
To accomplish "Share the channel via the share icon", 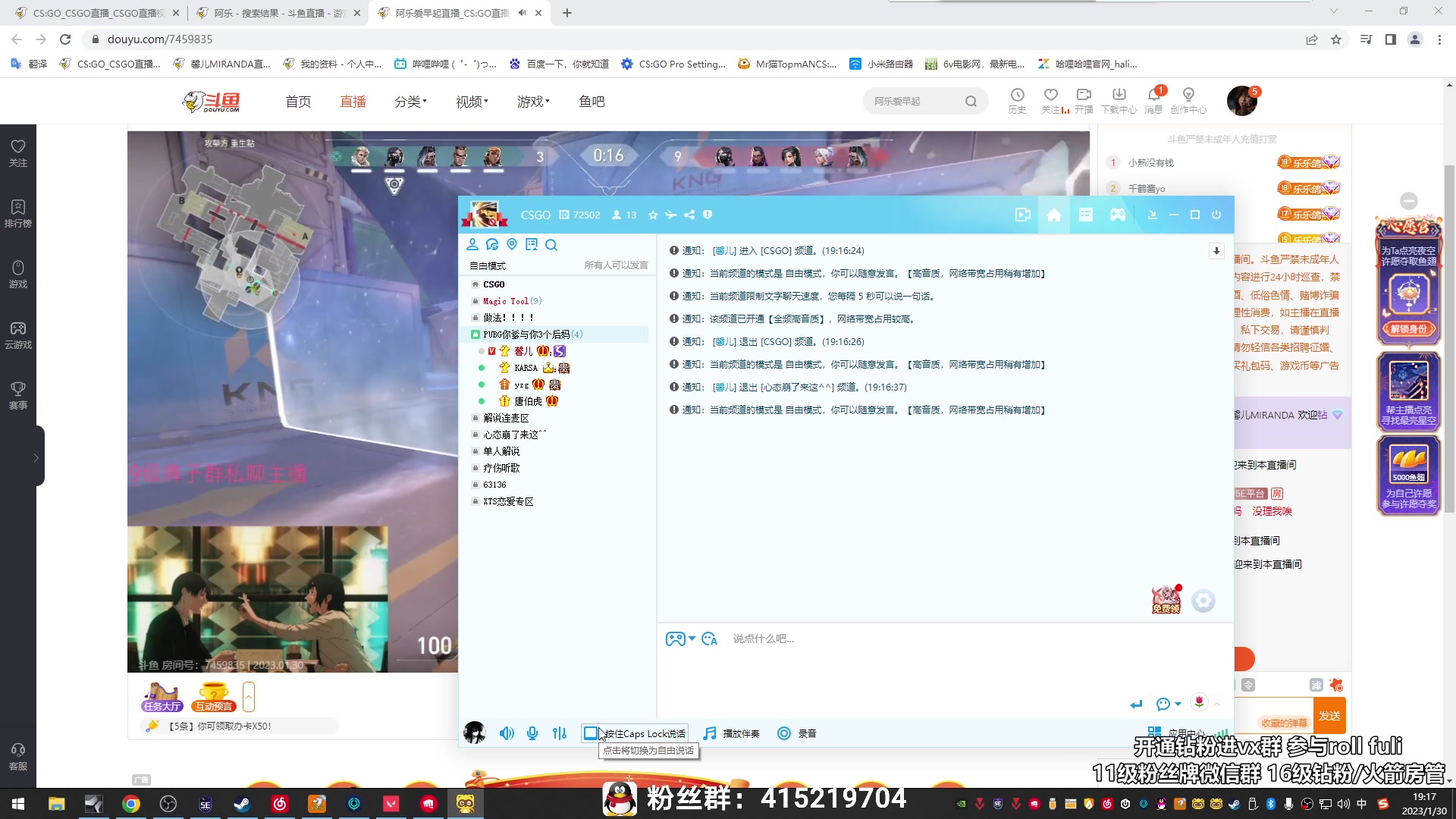I will pyautogui.click(x=689, y=215).
